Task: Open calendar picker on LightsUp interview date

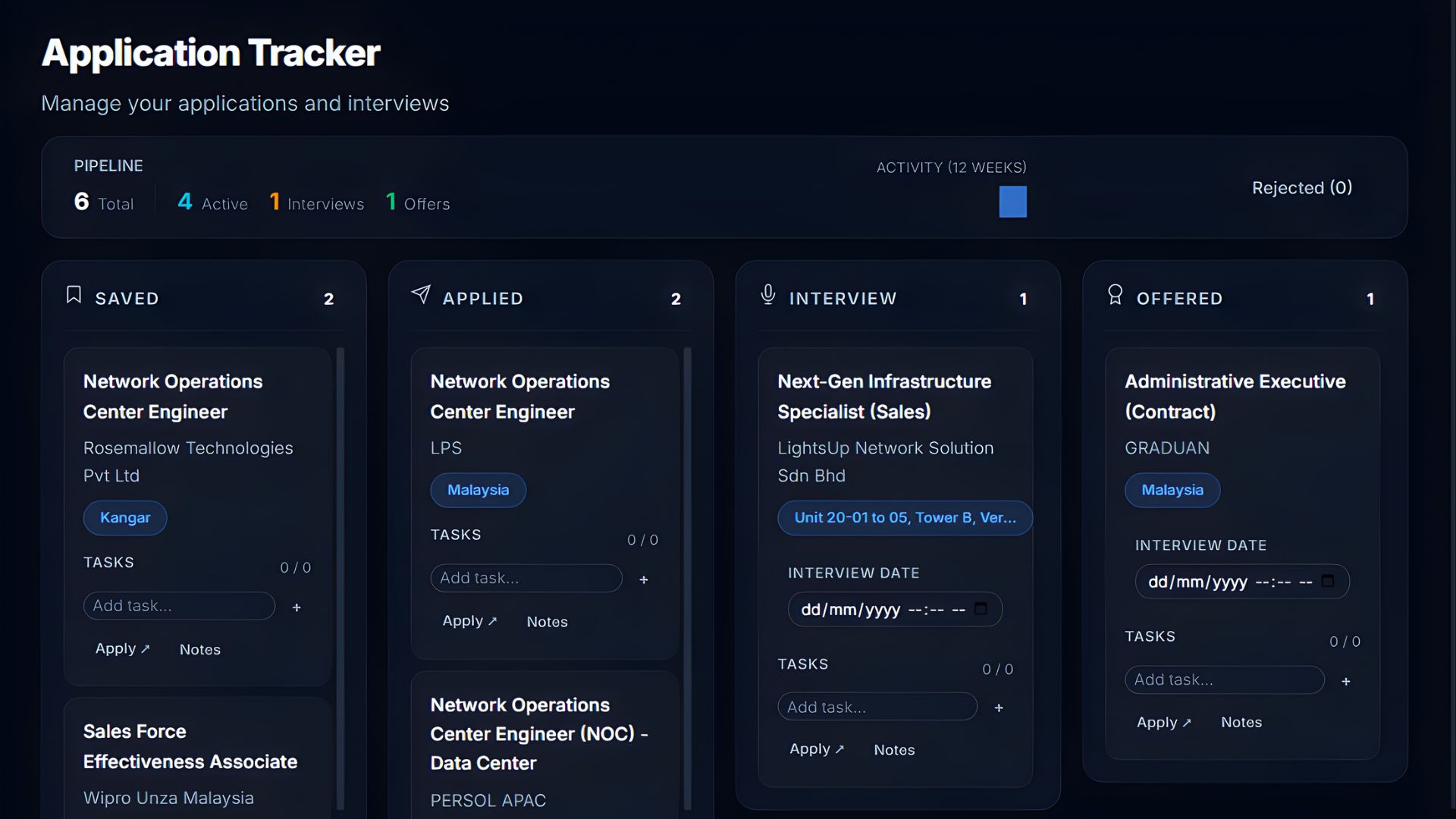Action: (981, 609)
